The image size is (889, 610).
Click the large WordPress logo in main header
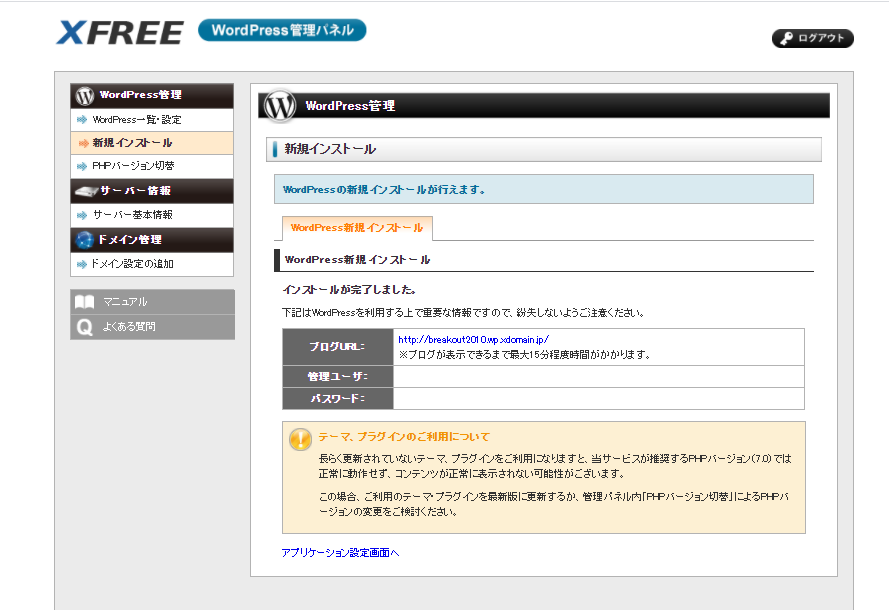(x=280, y=105)
